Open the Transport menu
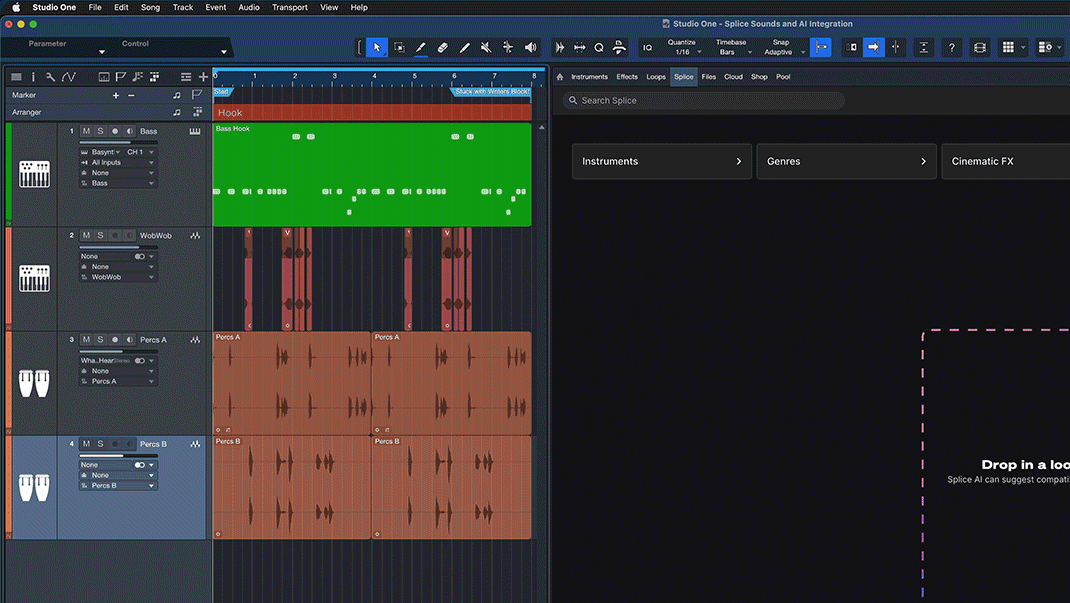 tap(290, 7)
